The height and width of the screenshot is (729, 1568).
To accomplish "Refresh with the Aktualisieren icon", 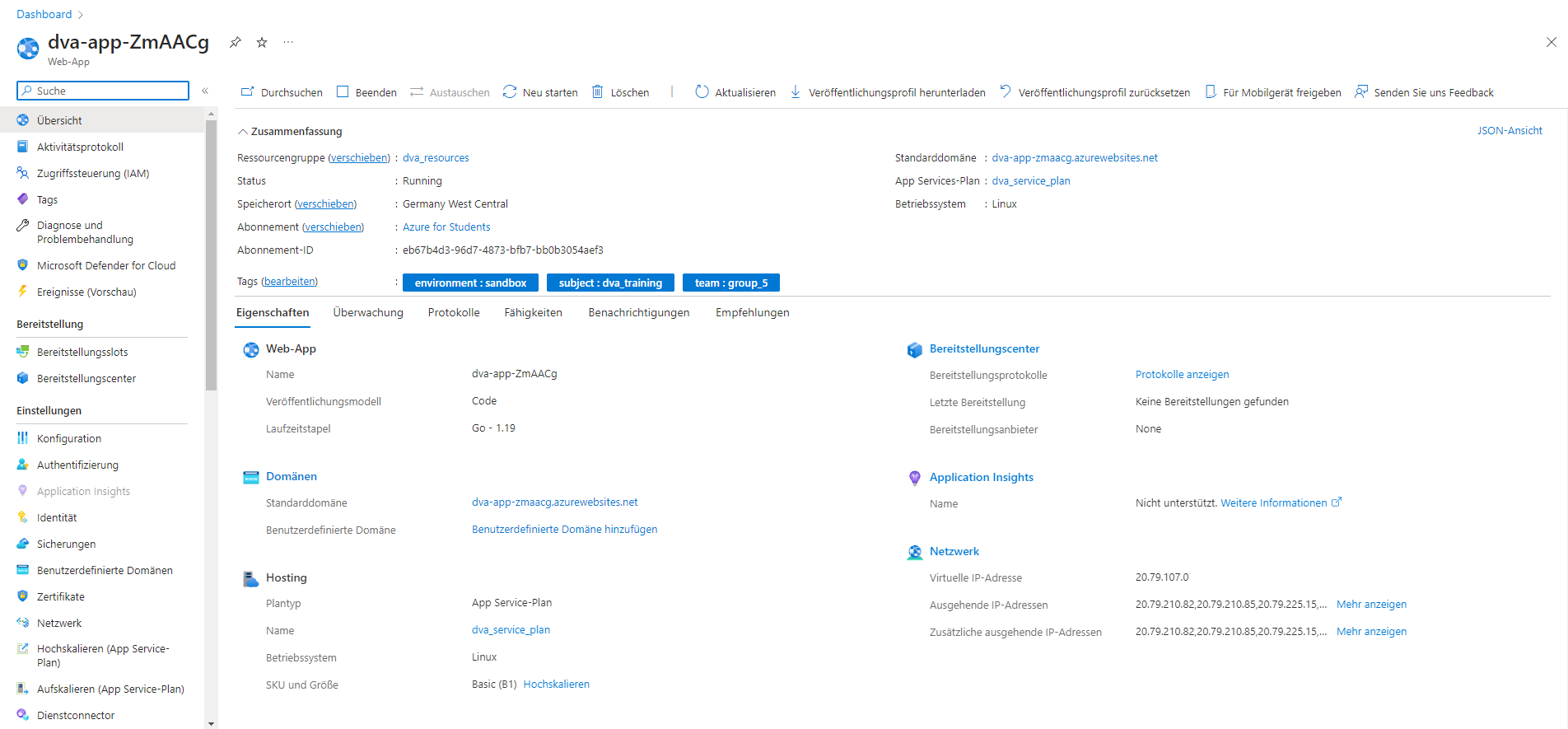I will [x=702, y=92].
